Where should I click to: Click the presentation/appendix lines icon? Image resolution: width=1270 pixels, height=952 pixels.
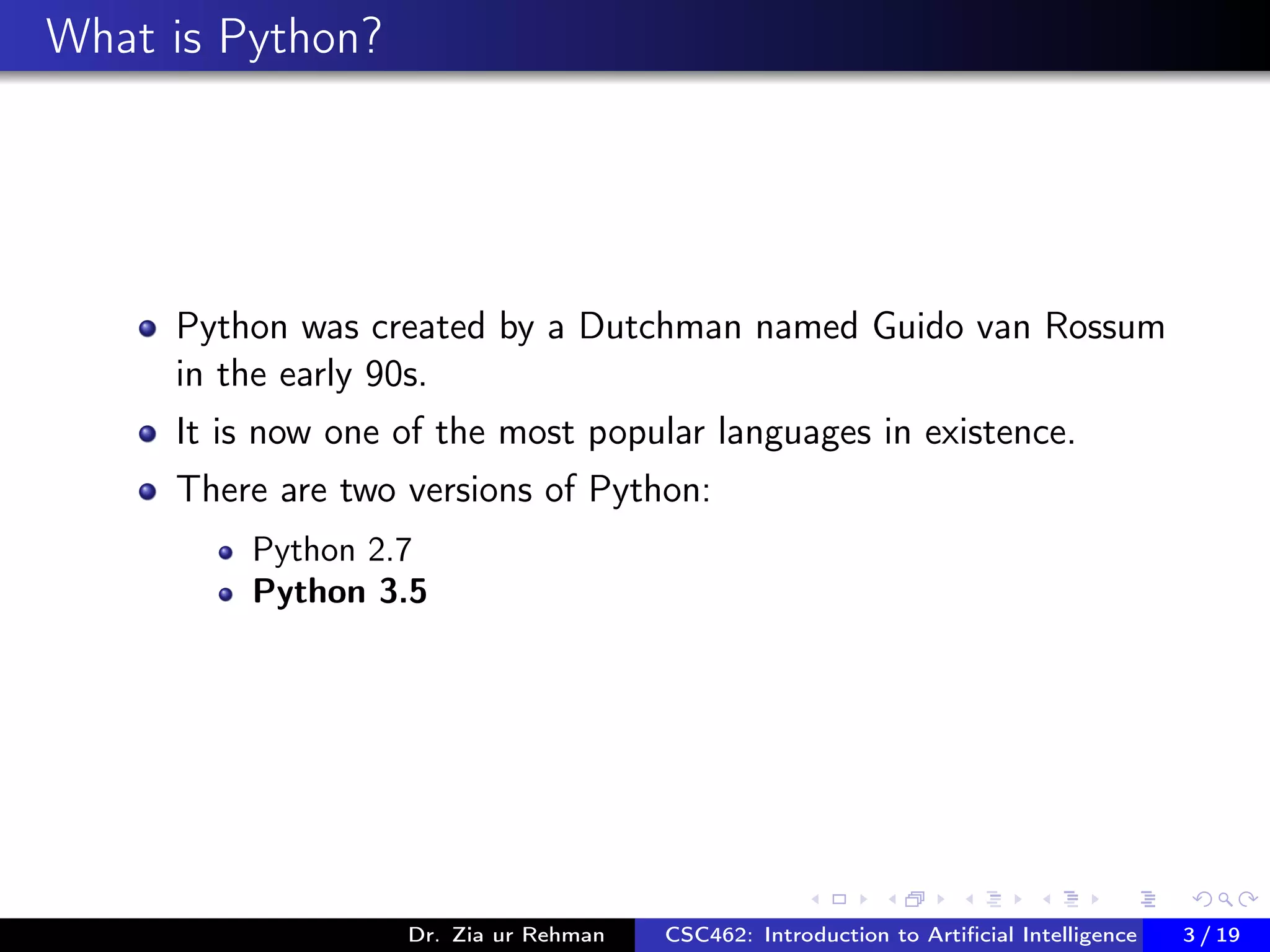click(x=1148, y=899)
